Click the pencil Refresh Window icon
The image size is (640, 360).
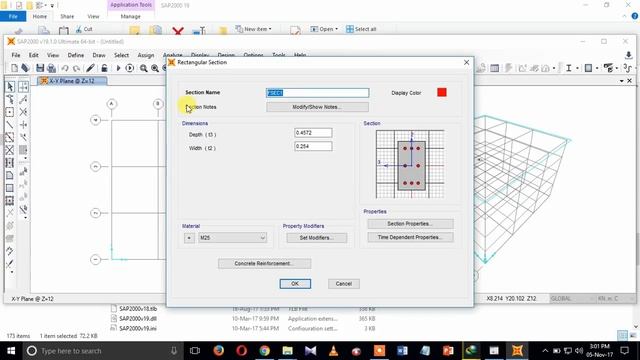(x=90, y=68)
